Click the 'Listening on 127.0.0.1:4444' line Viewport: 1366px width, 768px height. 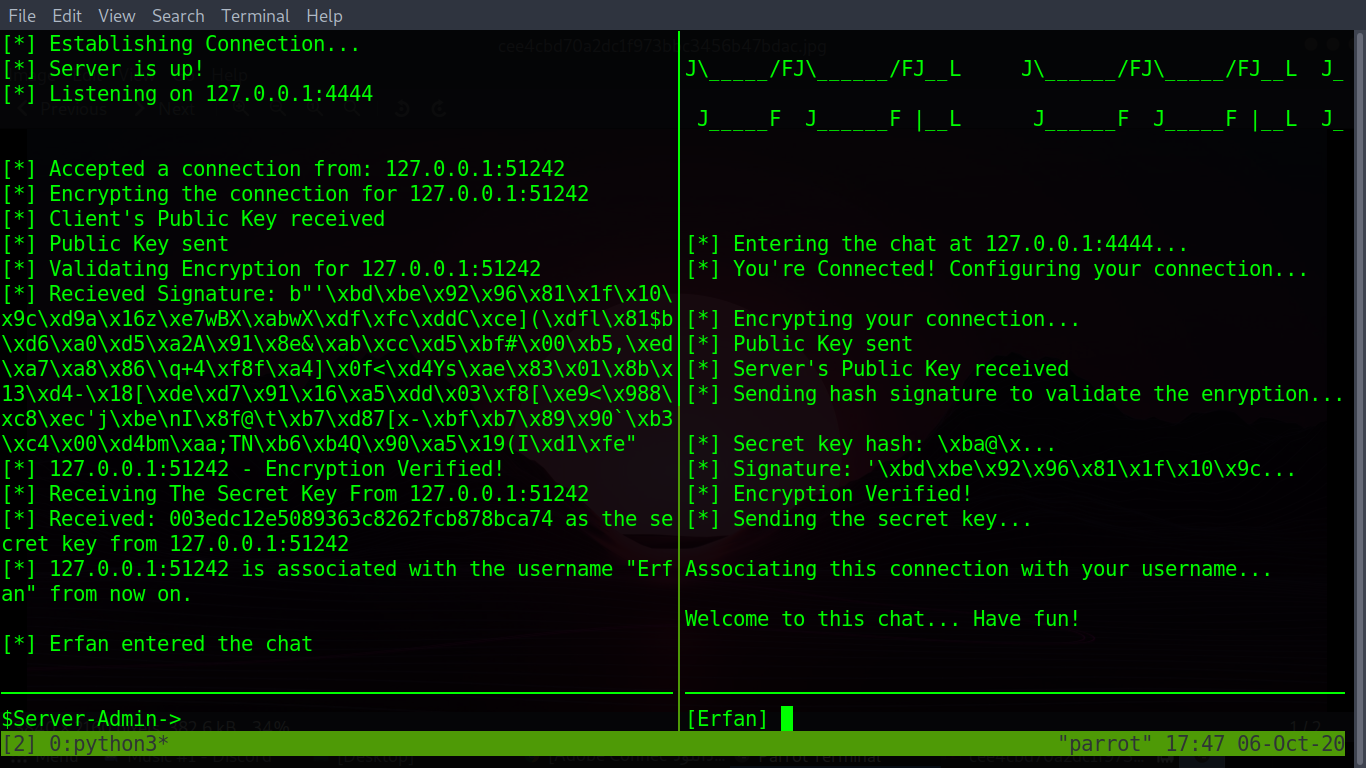[187, 94]
